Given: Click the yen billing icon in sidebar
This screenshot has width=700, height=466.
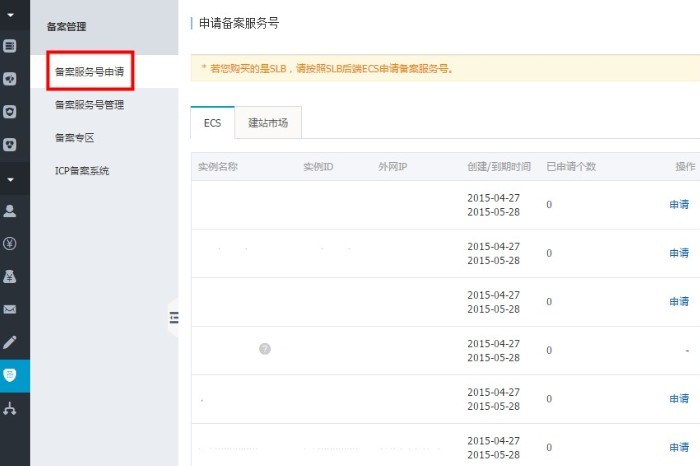Looking at the screenshot, I should [11, 243].
